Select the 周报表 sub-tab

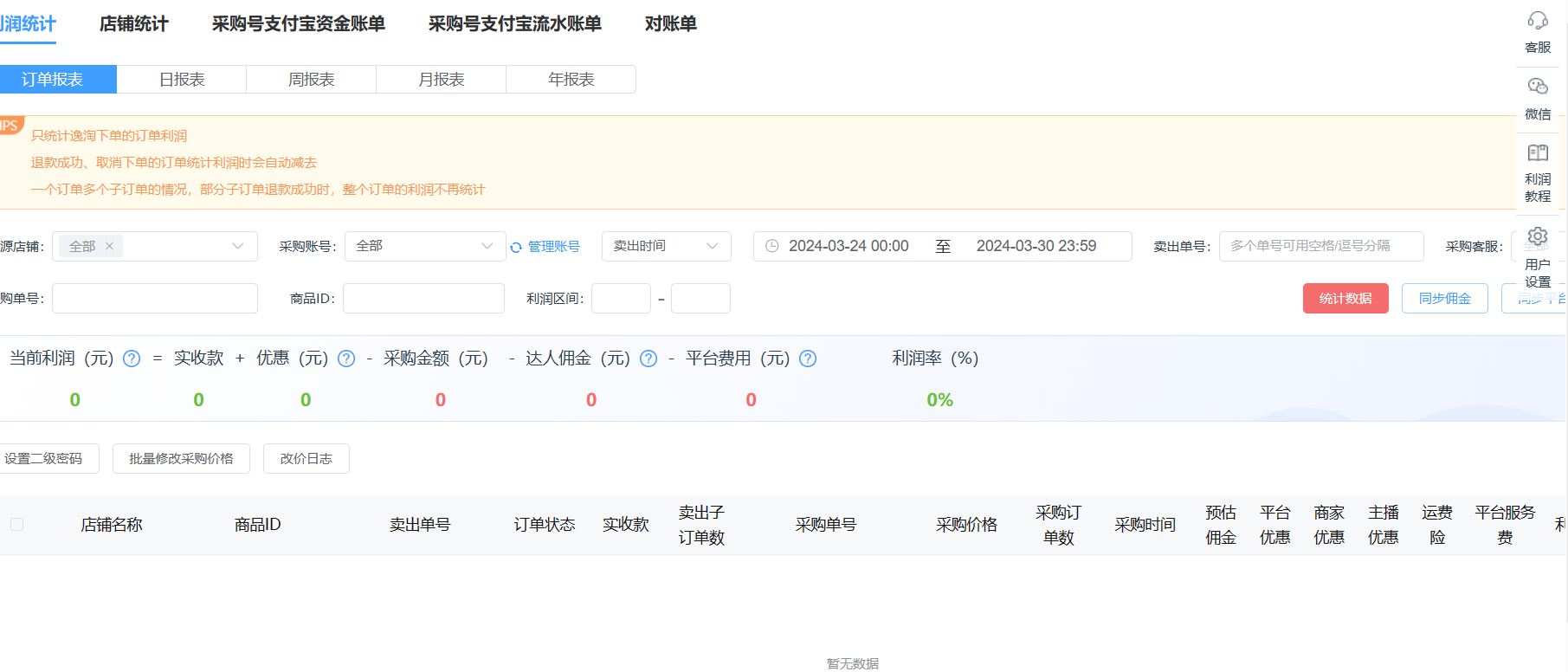pyautogui.click(x=312, y=79)
